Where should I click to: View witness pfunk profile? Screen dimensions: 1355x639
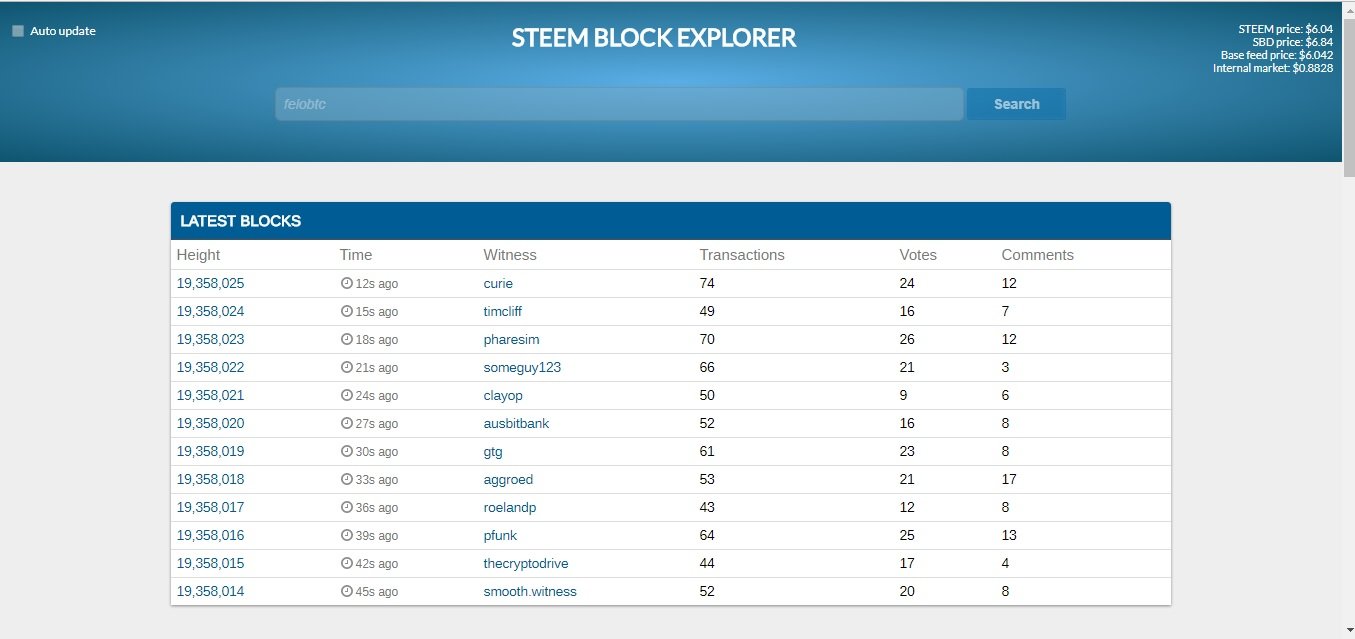[x=500, y=535]
